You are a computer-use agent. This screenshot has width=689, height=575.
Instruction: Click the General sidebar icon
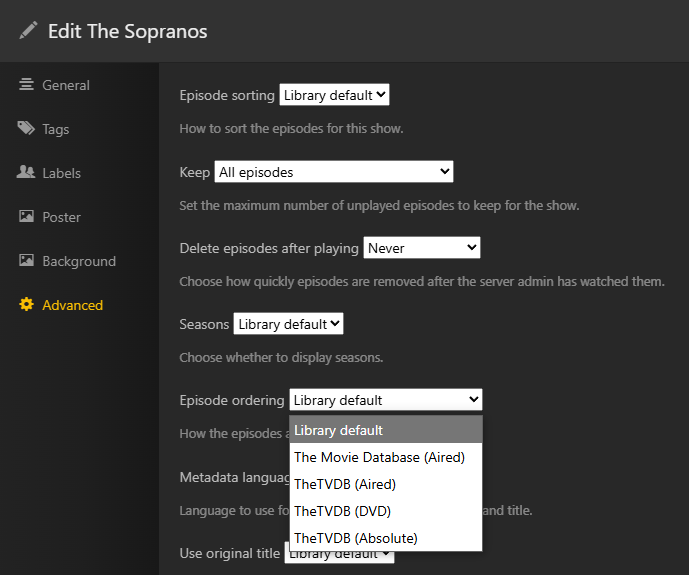pos(26,85)
